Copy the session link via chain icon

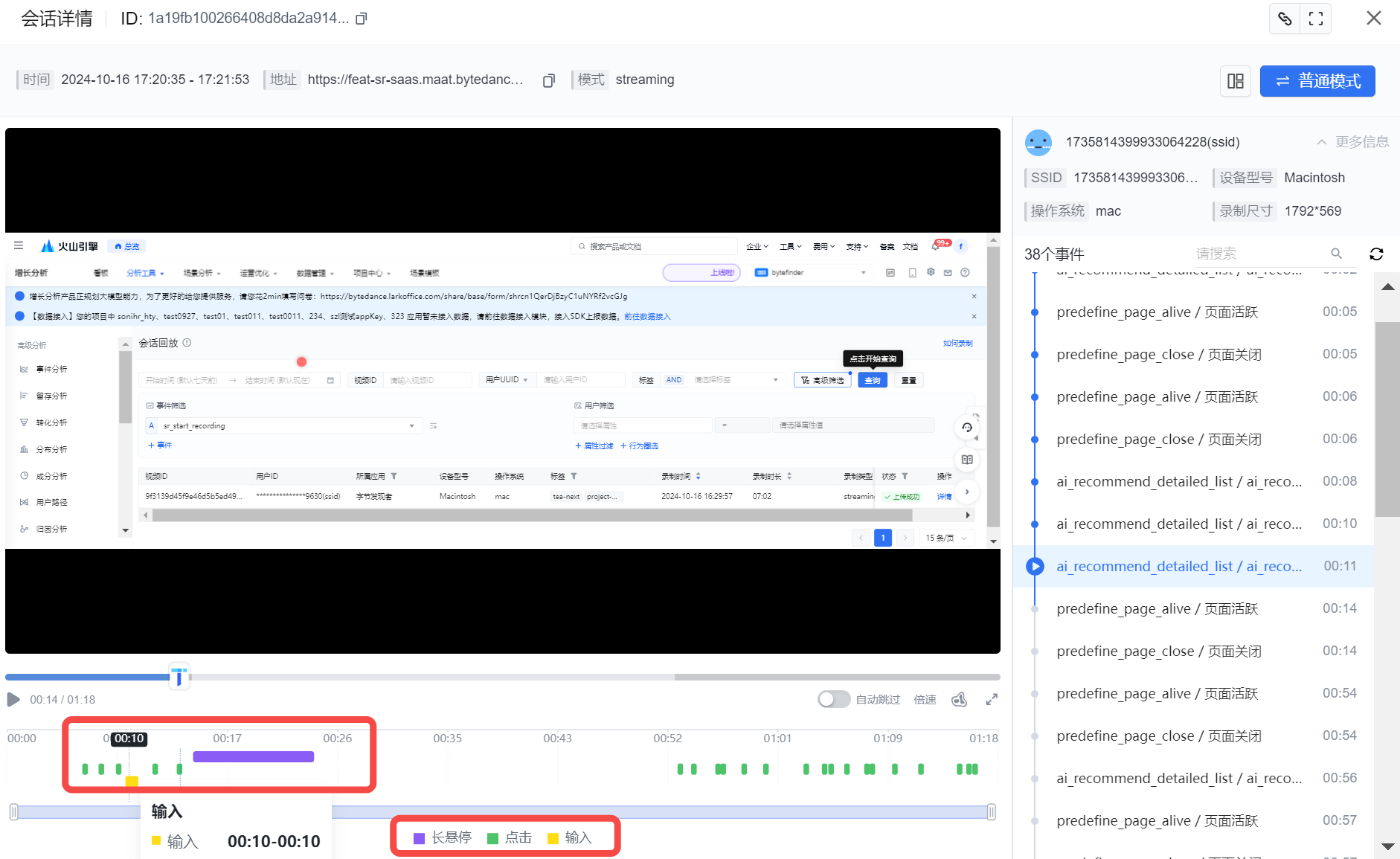(x=1285, y=19)
